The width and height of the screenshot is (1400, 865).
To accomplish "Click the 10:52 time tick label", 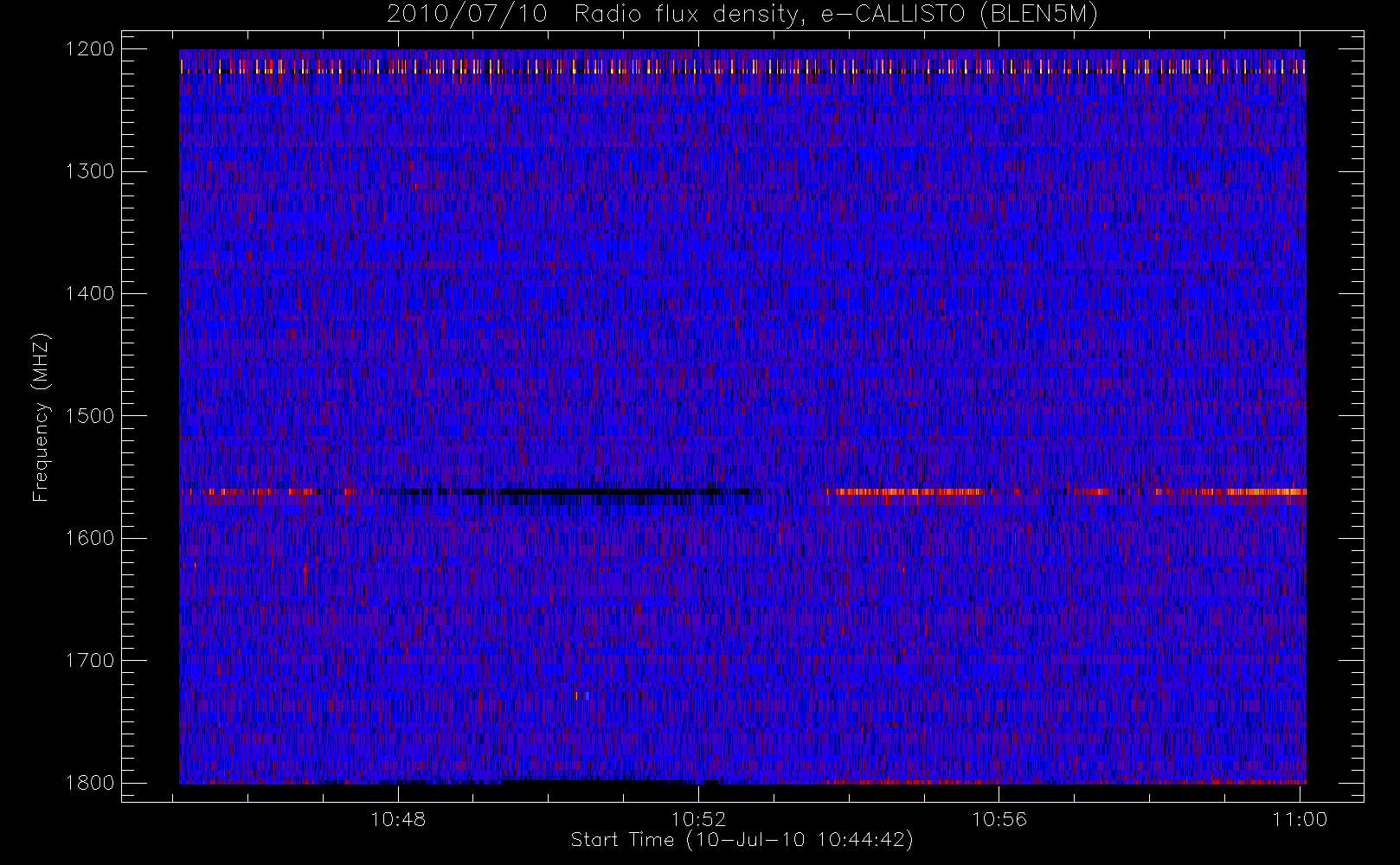I will tap(698, 819).
